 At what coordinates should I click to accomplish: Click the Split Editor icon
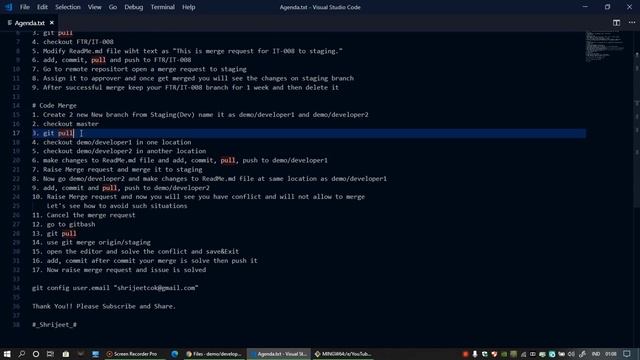(x=616, y=23)
